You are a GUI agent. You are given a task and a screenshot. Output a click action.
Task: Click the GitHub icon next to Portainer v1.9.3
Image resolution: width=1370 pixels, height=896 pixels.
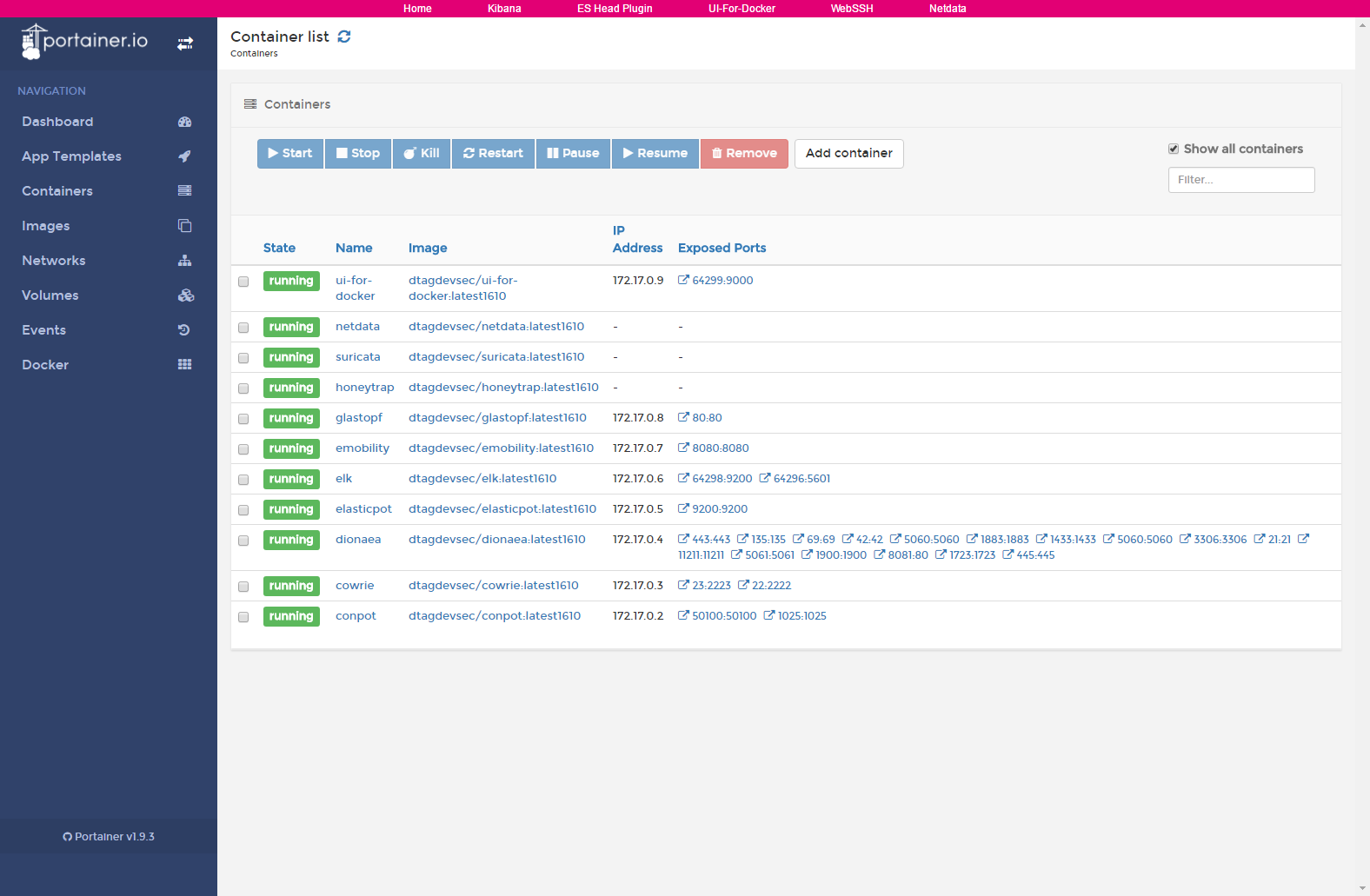(67, 837)
